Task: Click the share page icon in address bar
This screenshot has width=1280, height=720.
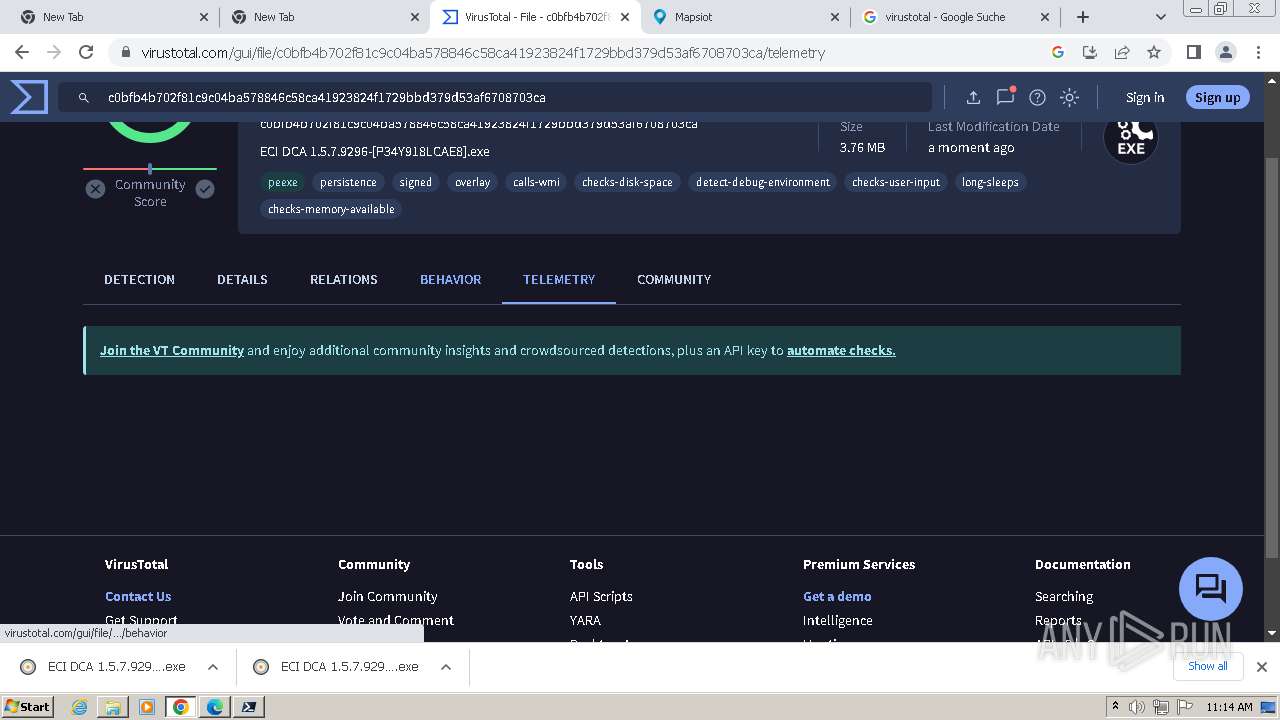Action: pos(1122,52)
